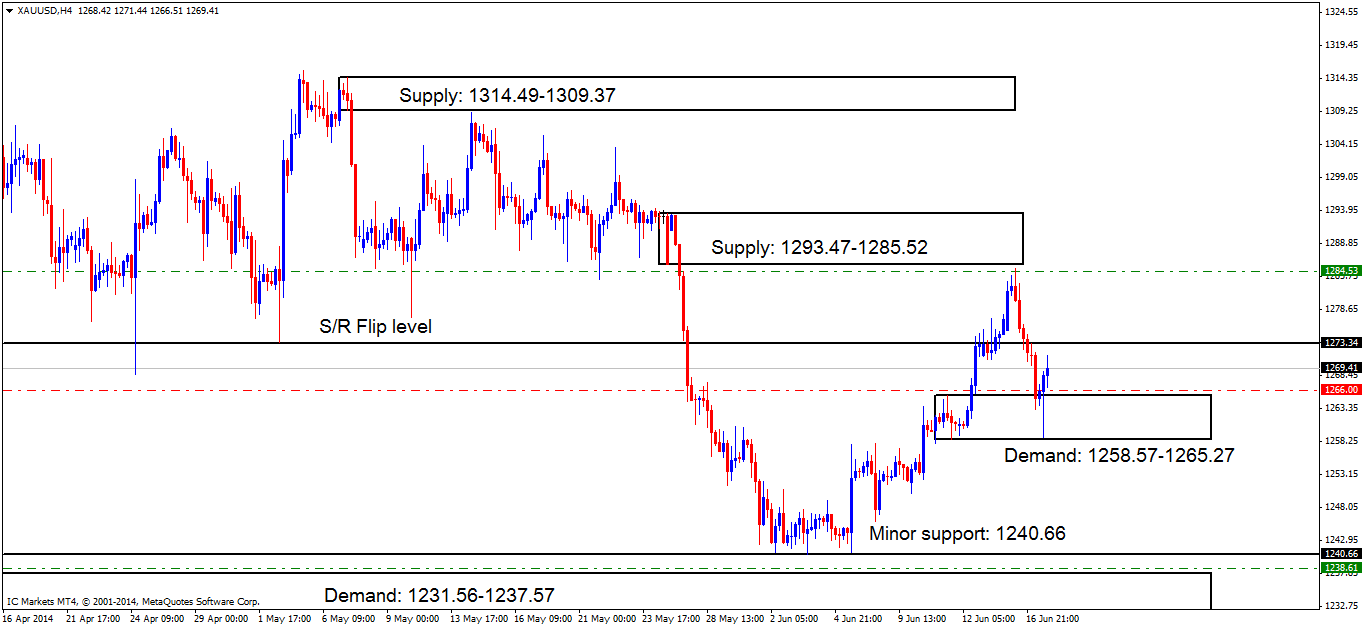Select the 'S/R Flip level' text label

(x=375, y=326)
